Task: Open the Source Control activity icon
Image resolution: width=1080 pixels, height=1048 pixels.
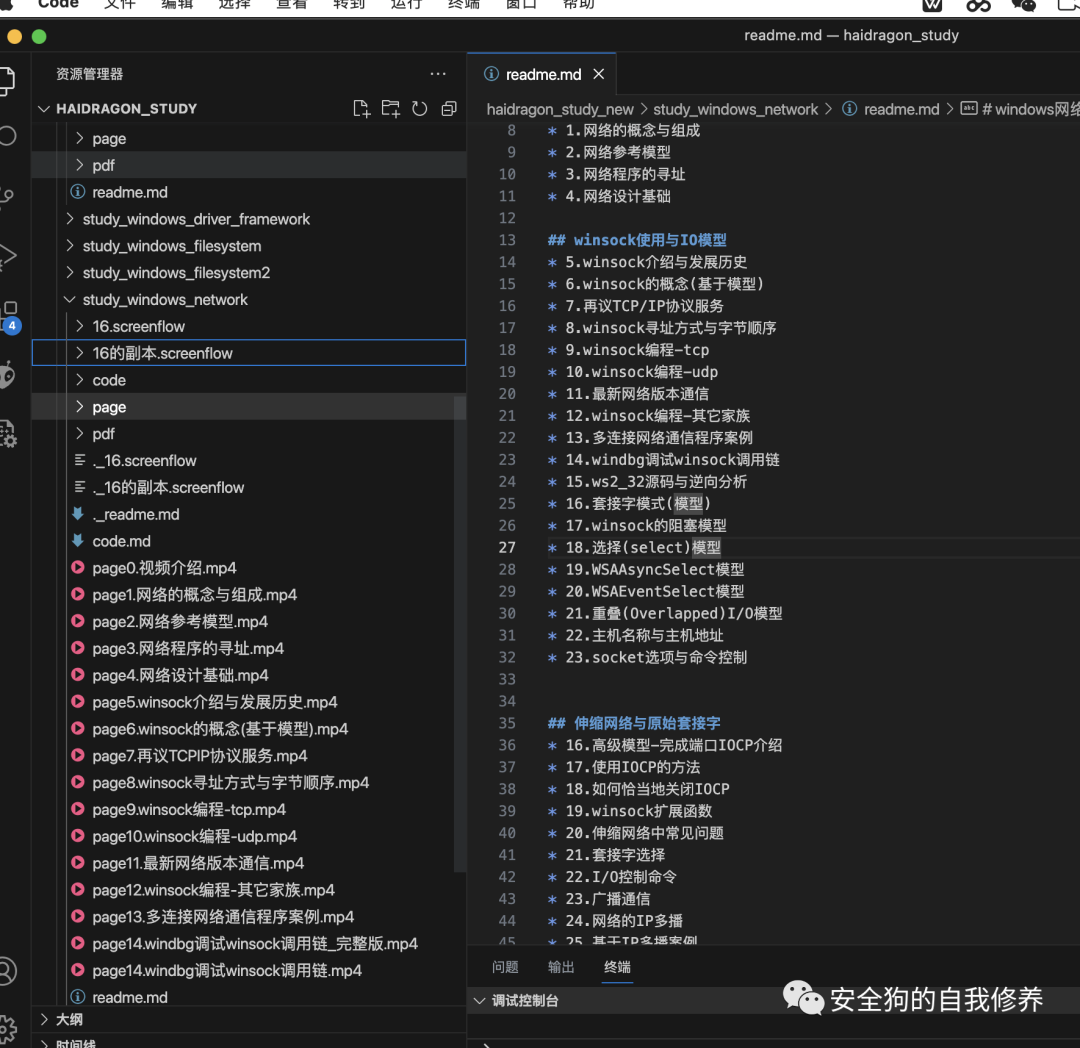Action: [x=8, y=197]
